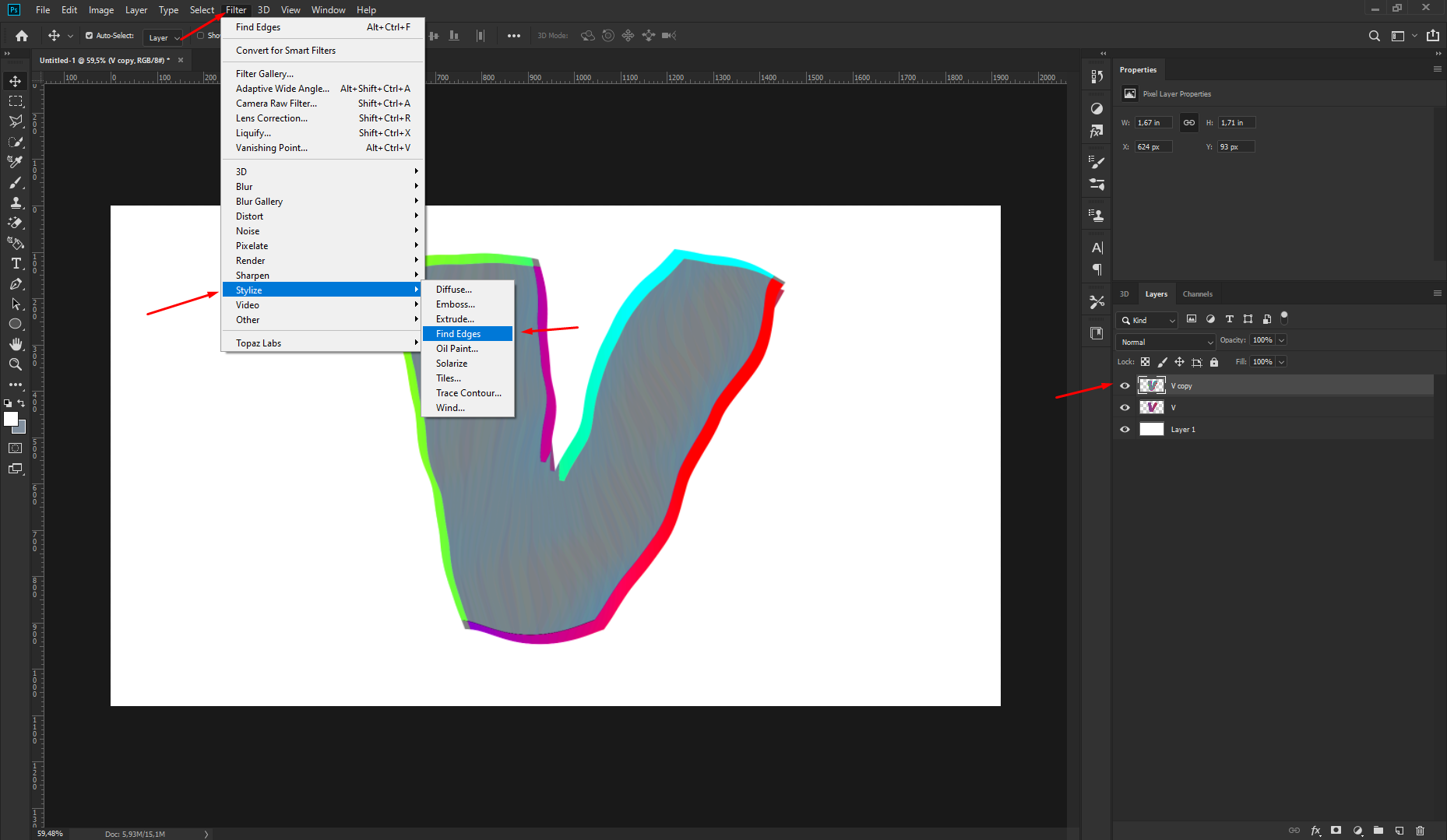Select the Paint Bucket tool
Screen dimensions: 1447x840
pyautogui.click(x=15, y=243)
